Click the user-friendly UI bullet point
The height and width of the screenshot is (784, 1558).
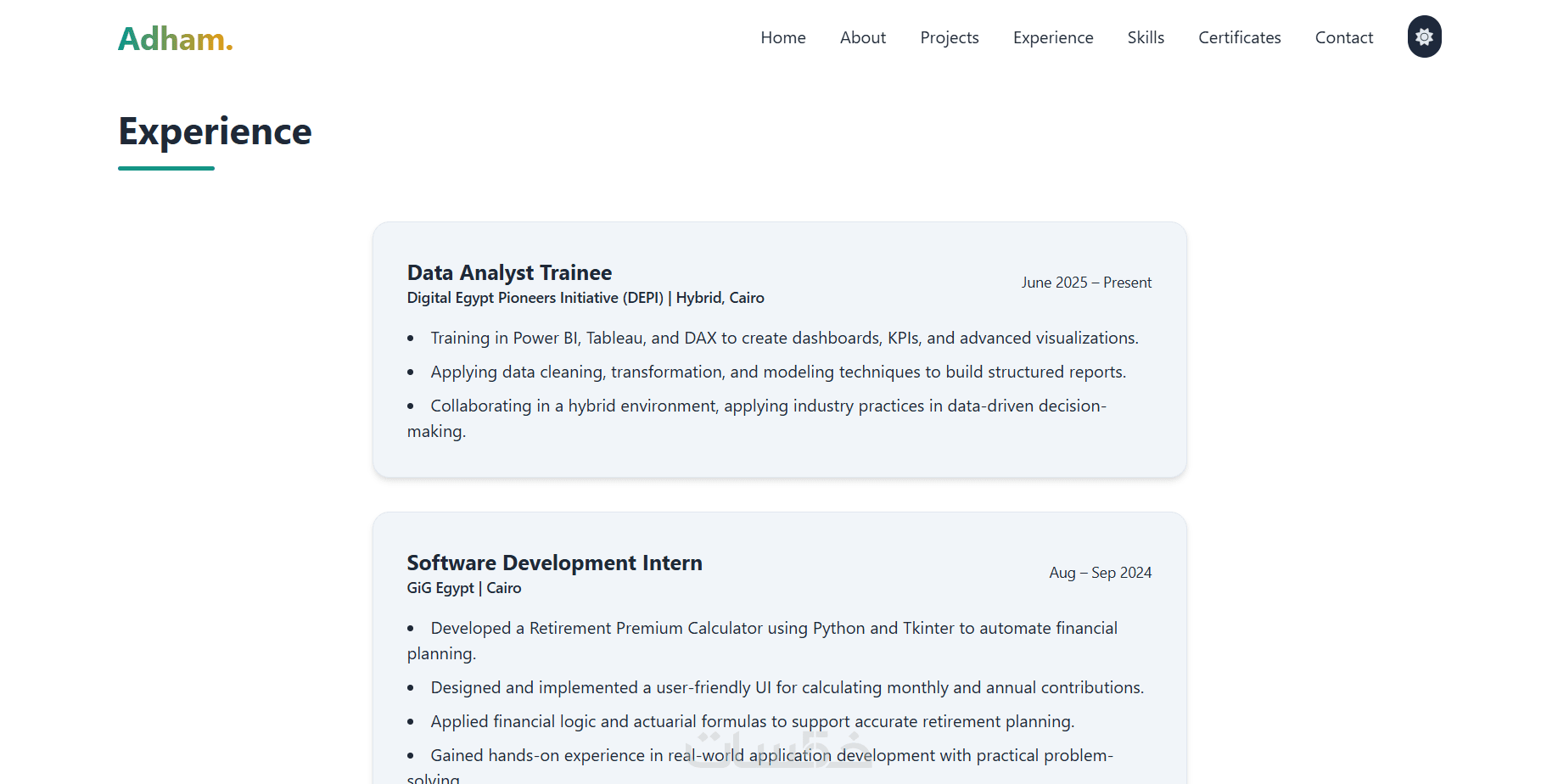click(787, 687)
